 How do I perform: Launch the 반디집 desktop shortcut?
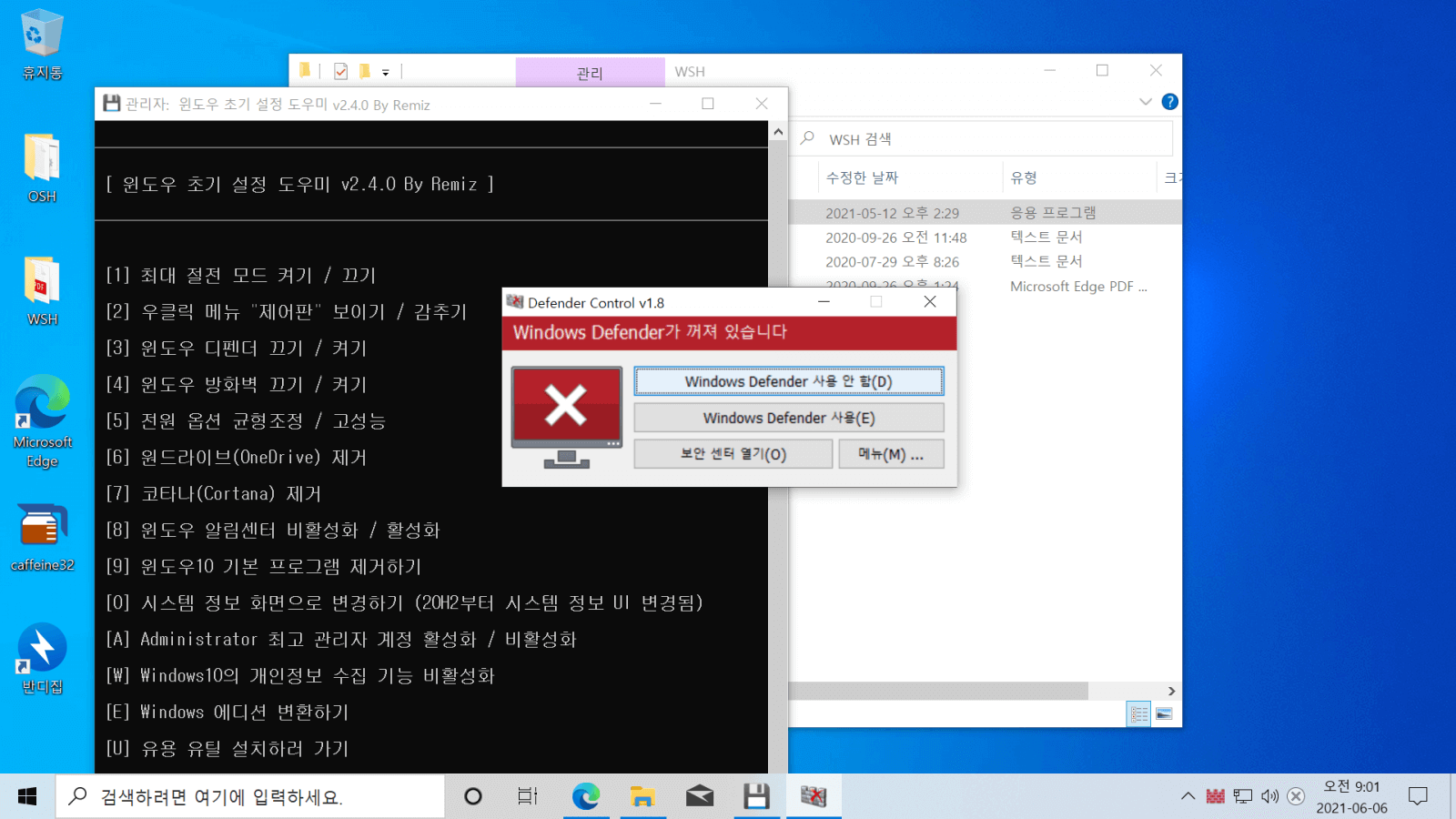tap(42, 659)
